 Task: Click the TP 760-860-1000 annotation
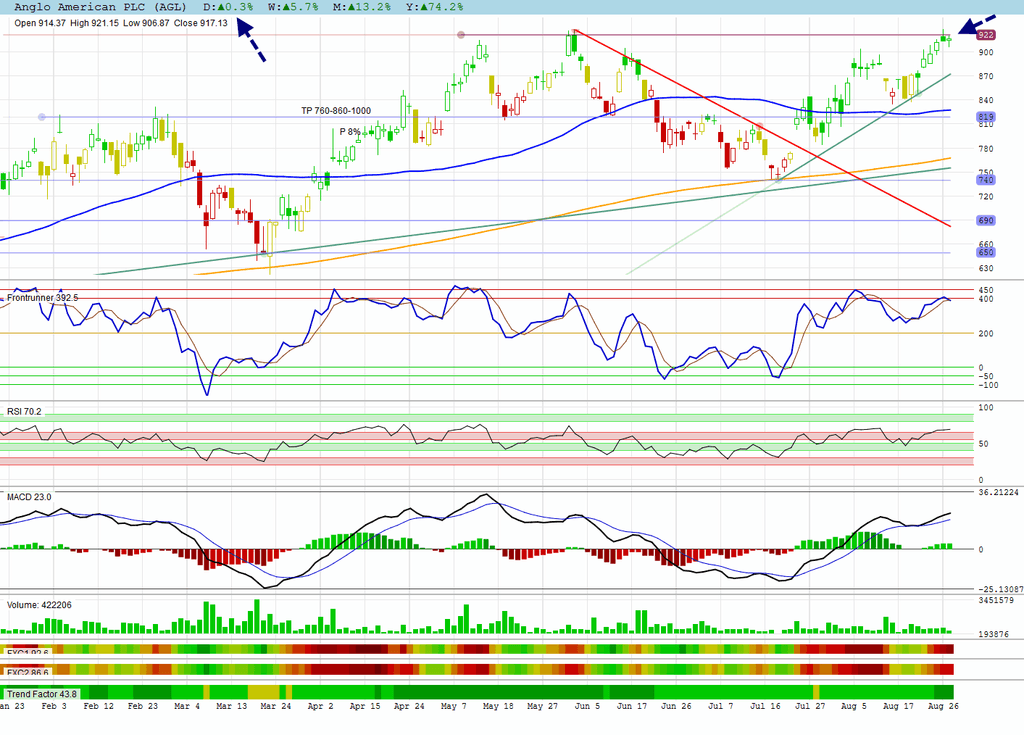336,110
